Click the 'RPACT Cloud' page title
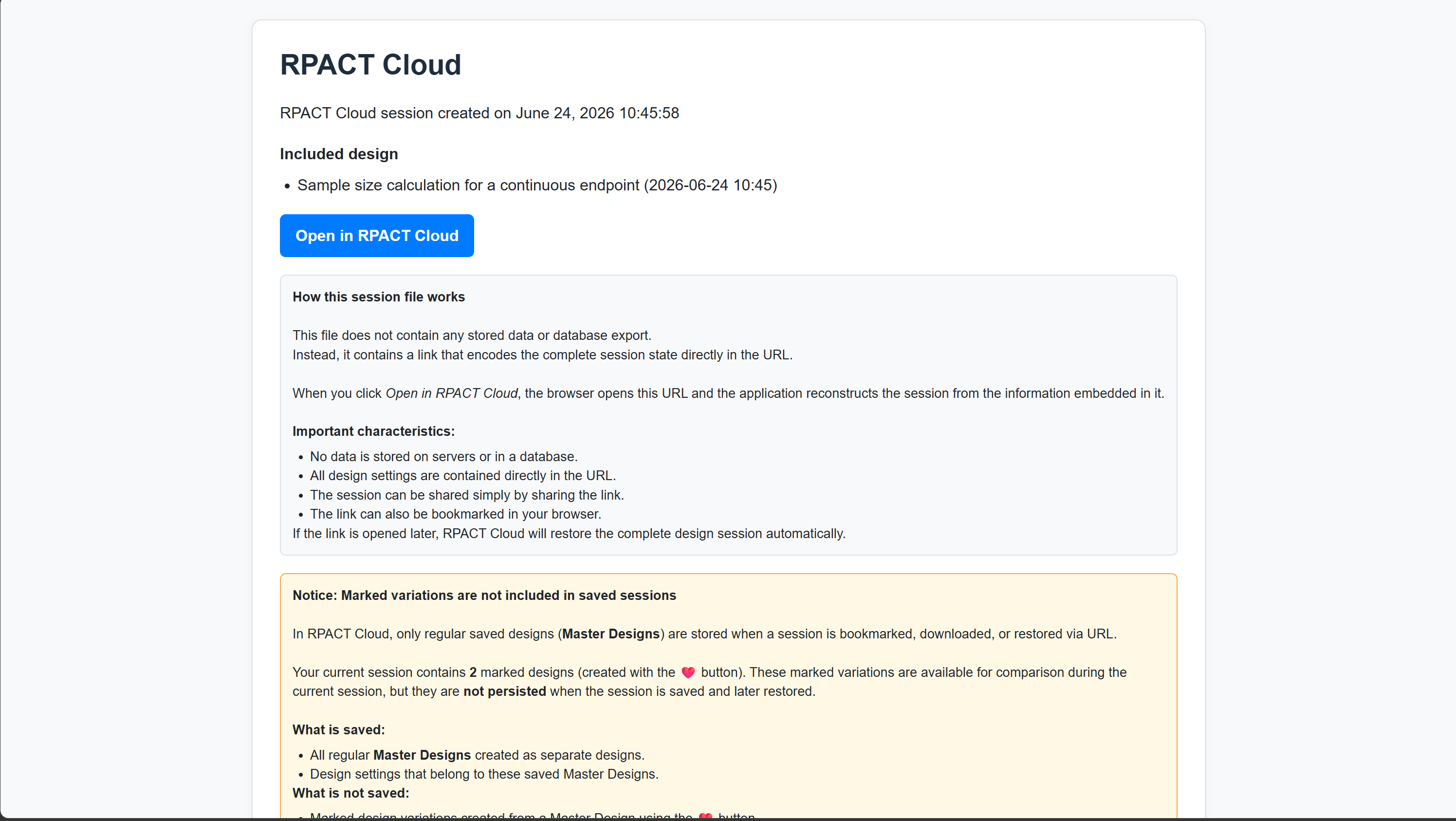 click(x=370, y=64)
